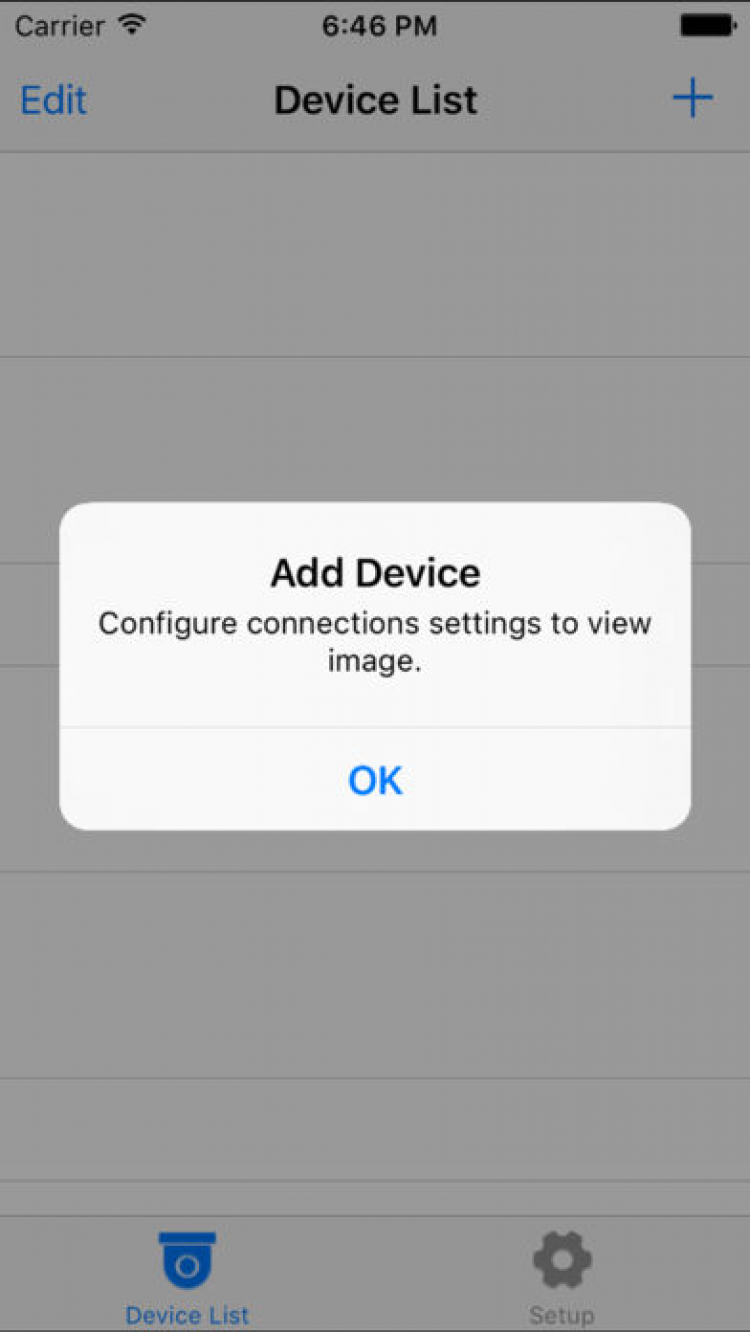750x1332 pixels.
Task: Tap the Configure connections settings message text
Action: pyautogui.click(x=375, y=641)
